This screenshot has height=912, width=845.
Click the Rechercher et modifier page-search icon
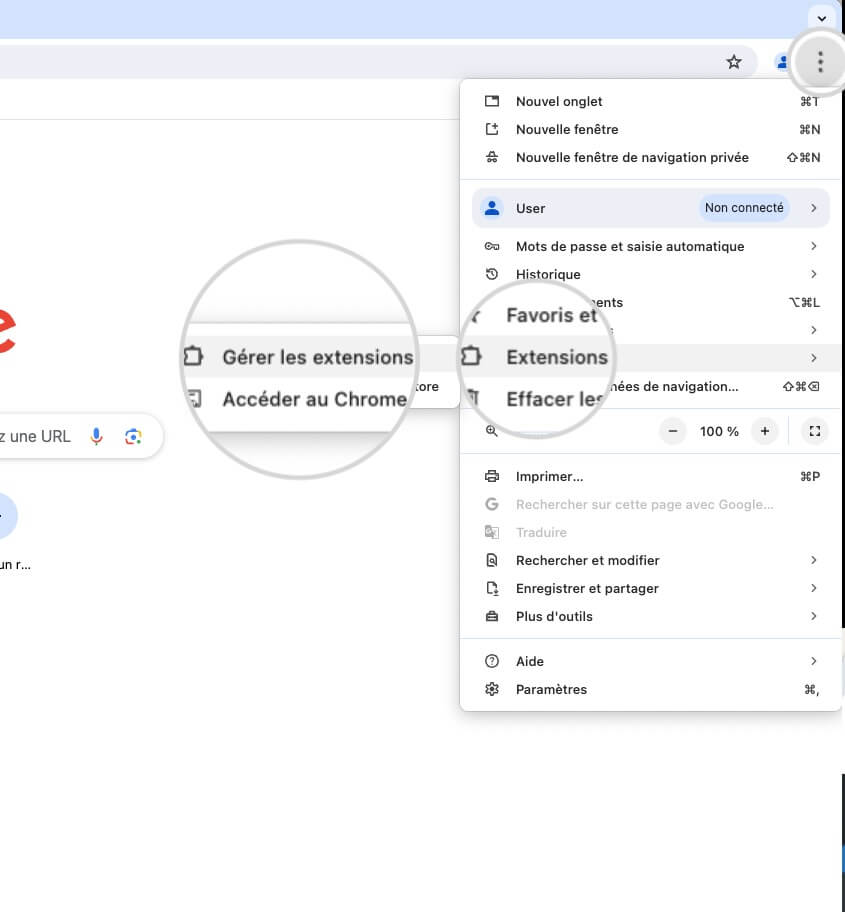click(x=492, y=560)
